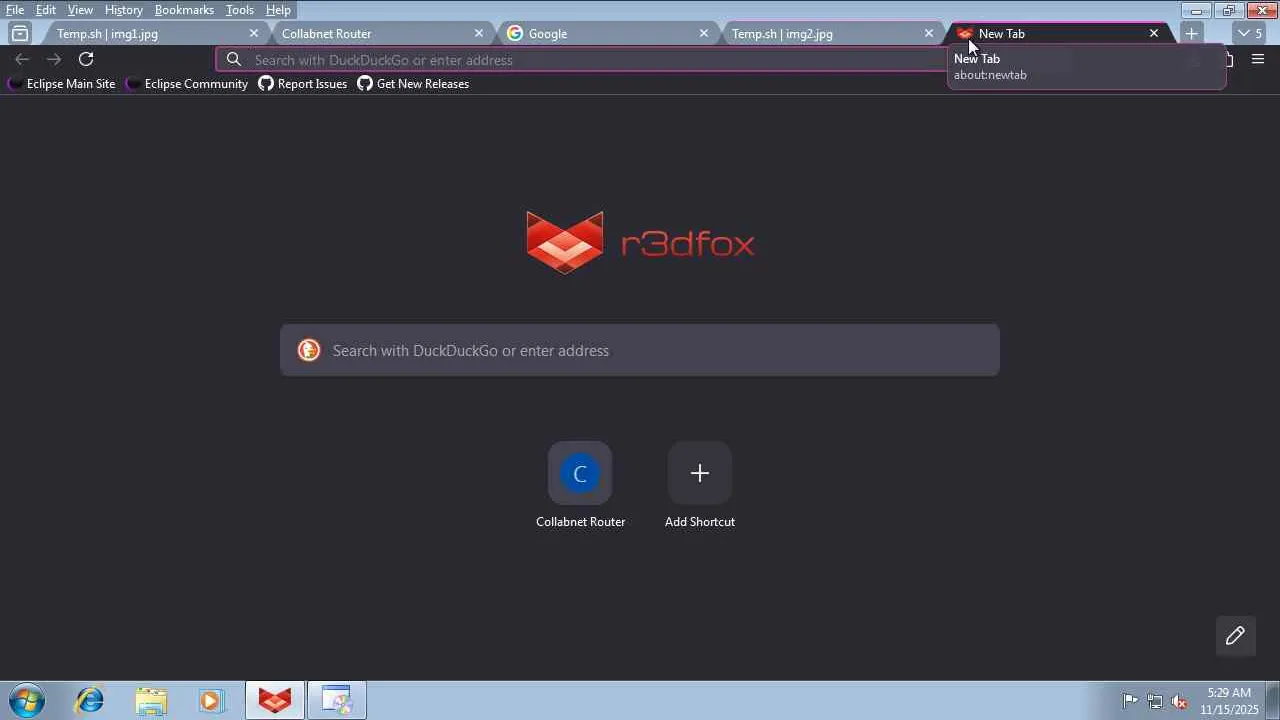1280x720 pixels.
Task: Open the History menu
Action: [124, 10]
